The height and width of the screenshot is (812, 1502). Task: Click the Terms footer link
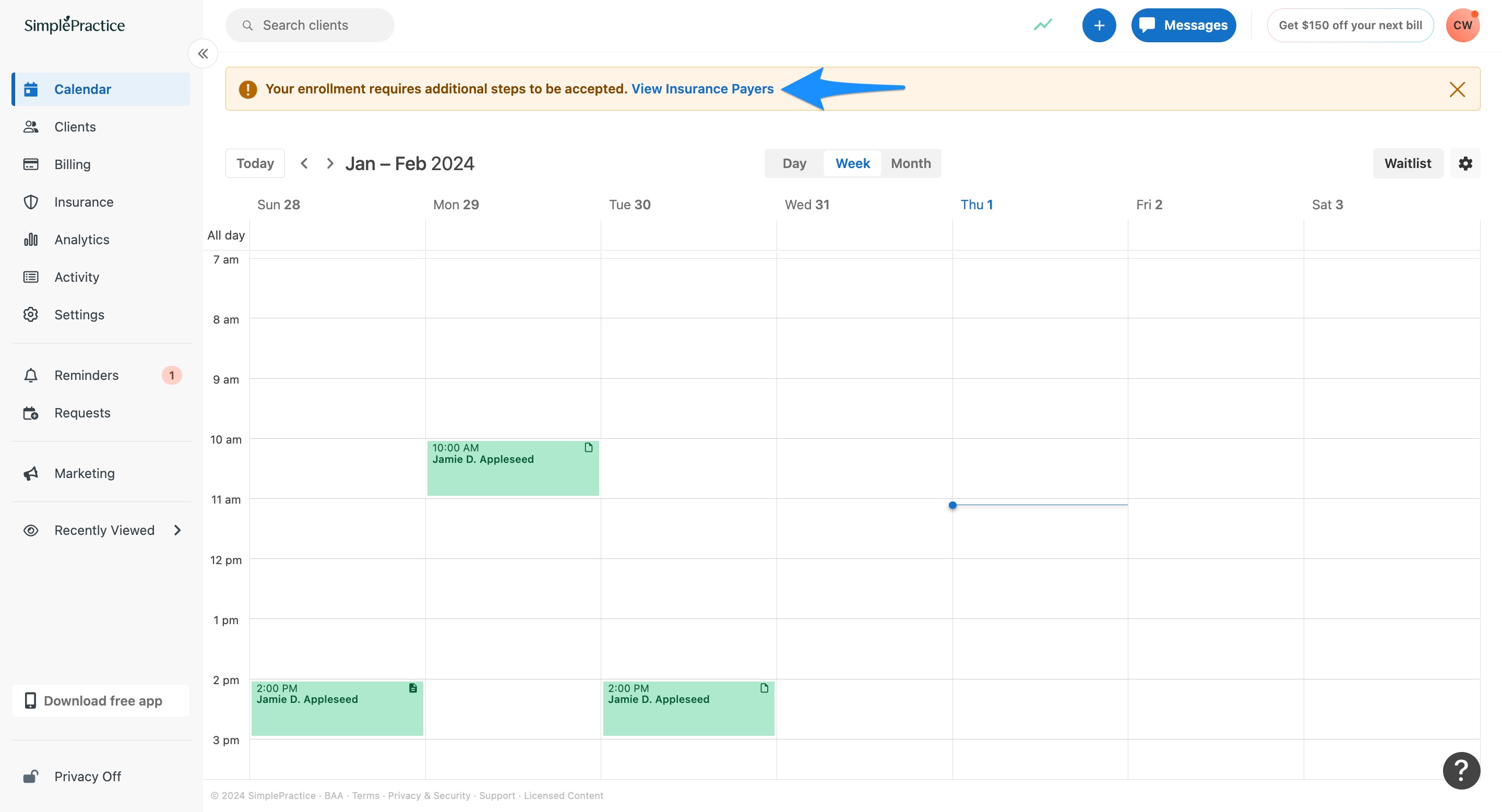(366, 796)
